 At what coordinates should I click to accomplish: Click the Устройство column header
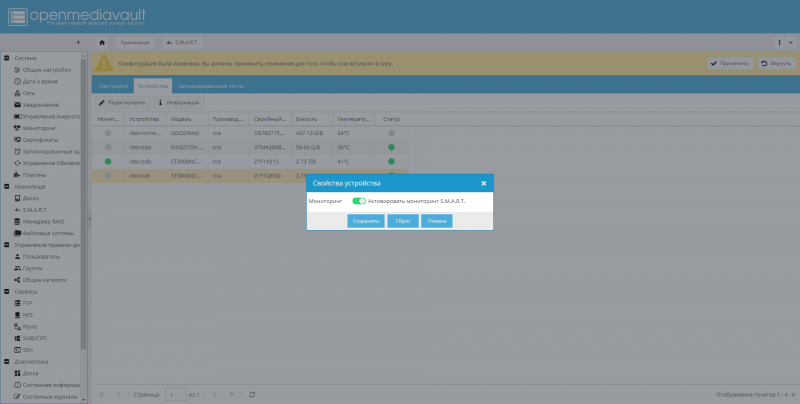145,119
